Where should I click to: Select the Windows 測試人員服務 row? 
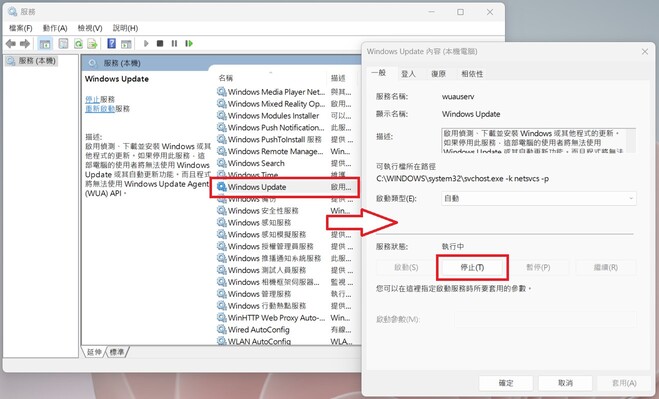pos(285,270)
